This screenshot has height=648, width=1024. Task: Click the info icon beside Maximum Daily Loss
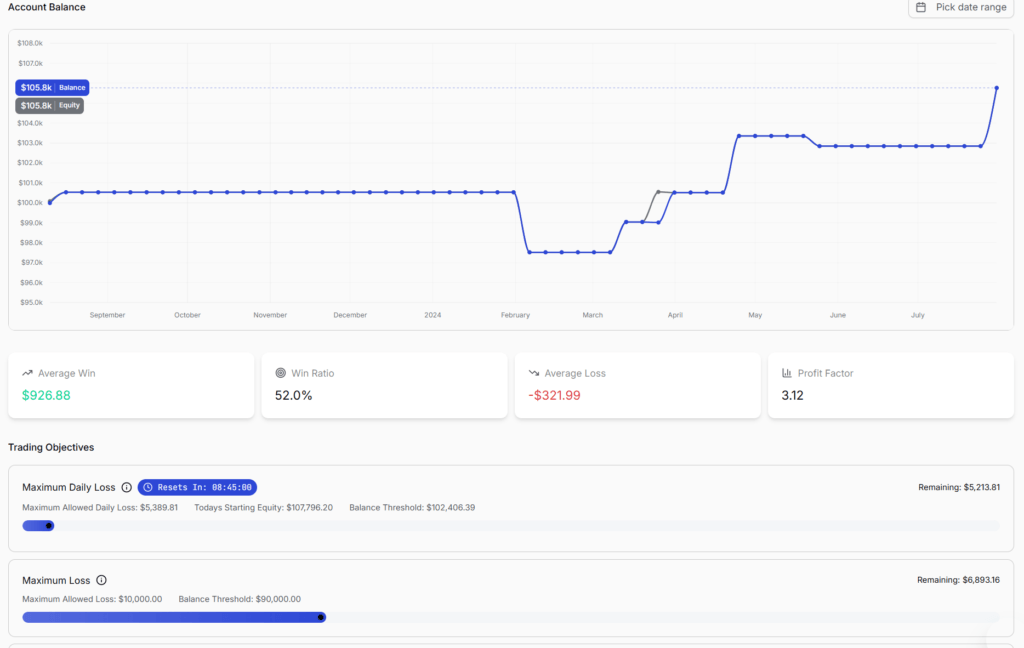tap(127, 487)
